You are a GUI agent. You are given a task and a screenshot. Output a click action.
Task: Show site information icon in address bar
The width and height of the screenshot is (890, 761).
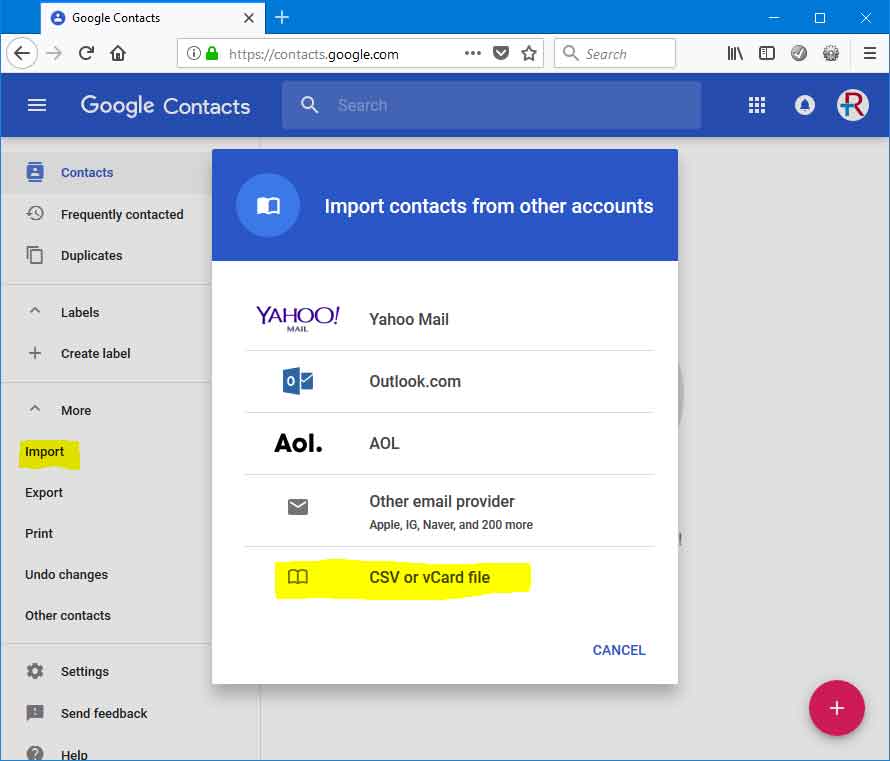(x=194, y=53)
